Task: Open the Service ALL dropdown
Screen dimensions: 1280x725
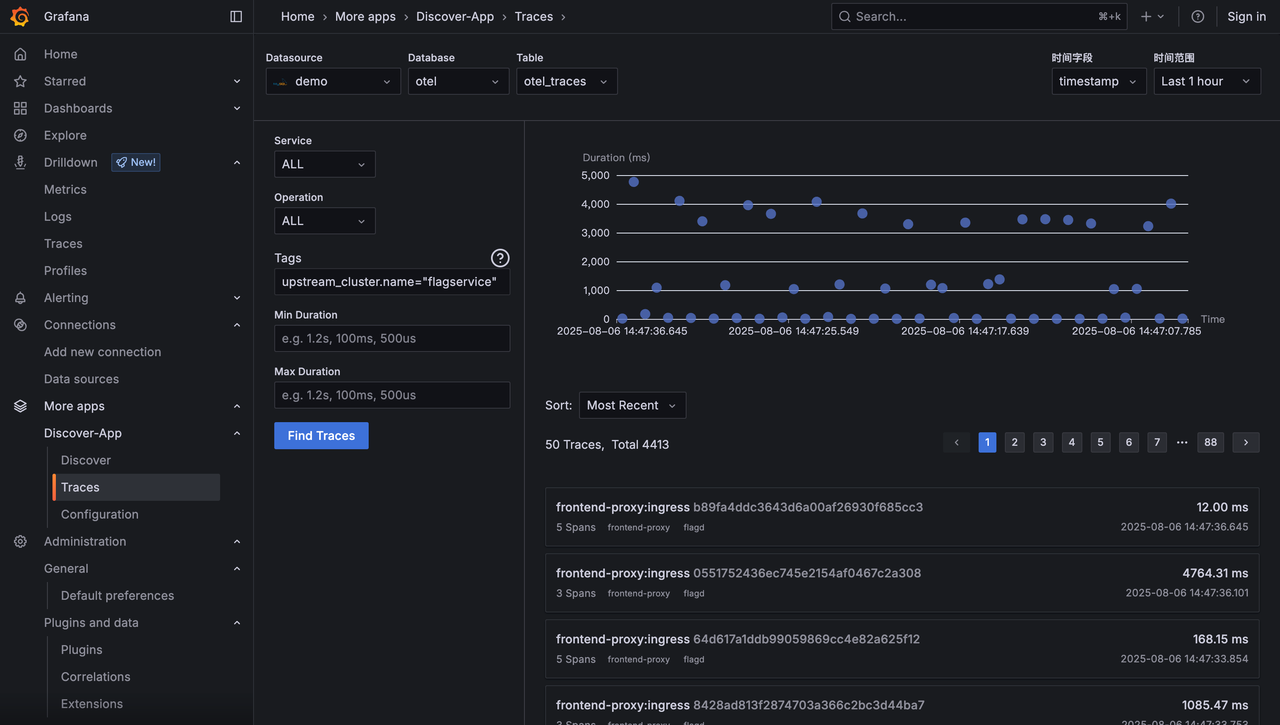Action: pyautogui.click(x=325, y=164)
